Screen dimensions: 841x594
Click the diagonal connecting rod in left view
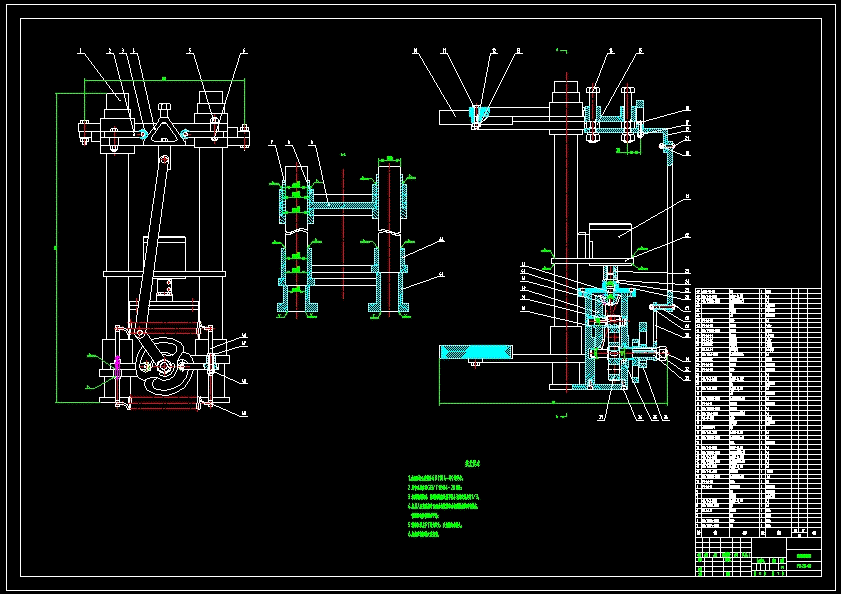[151, 245]
